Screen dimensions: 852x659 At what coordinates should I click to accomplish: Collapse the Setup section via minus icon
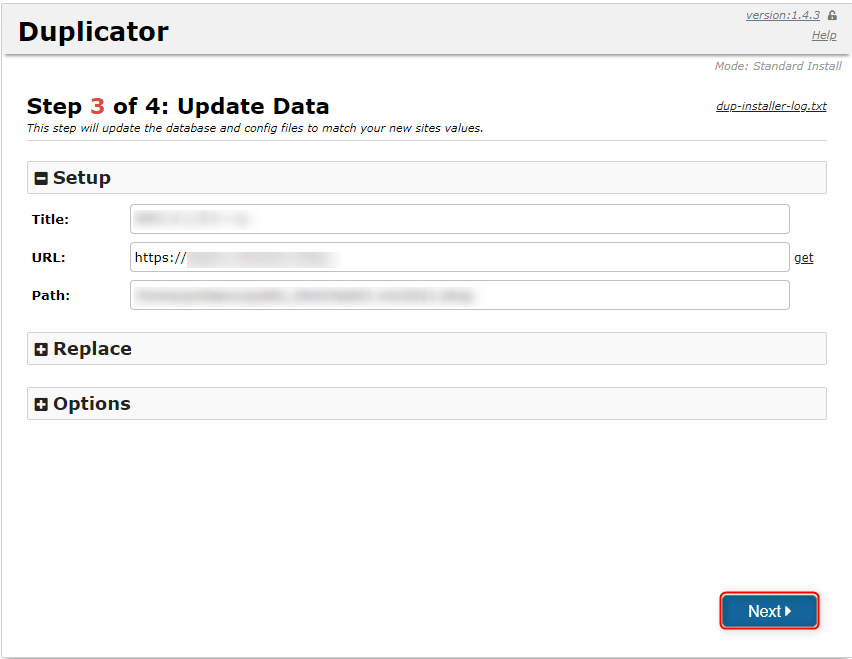pyautogui.click(x=41, y=178)
